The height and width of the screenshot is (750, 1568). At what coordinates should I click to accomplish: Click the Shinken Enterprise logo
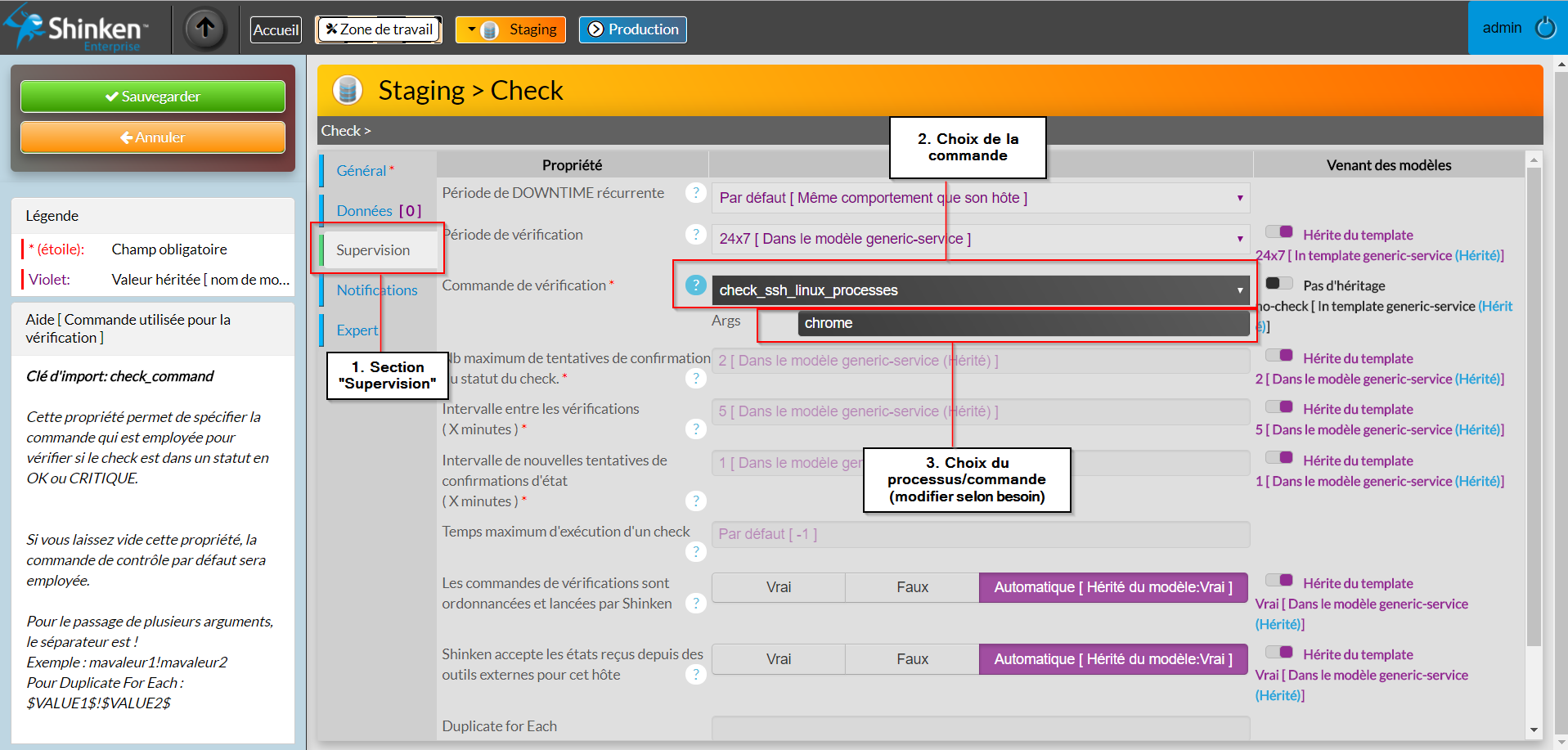(x=78, y=29)
